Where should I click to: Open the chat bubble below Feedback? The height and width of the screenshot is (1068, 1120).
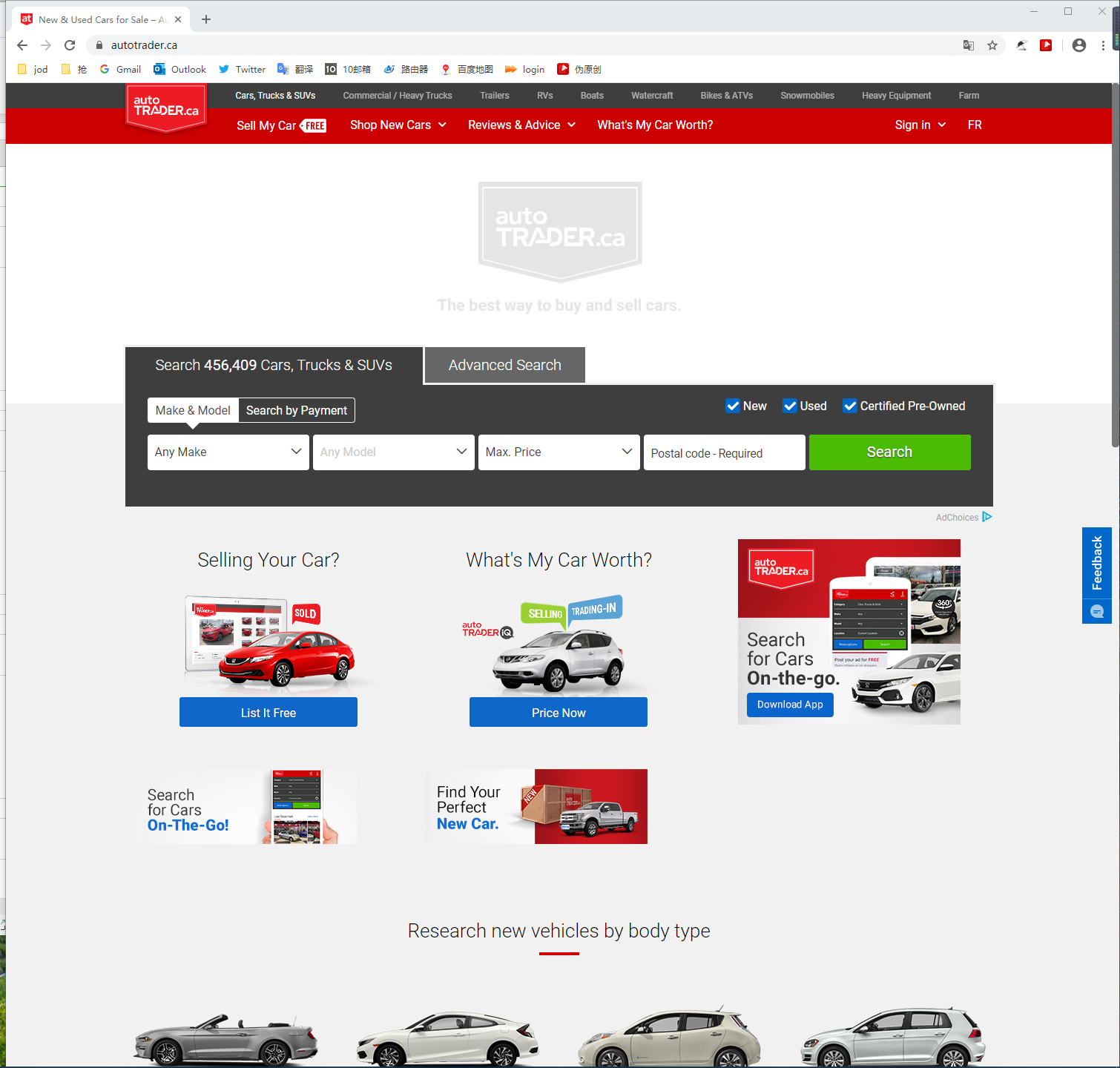pyautogui.click(x=1097, y=612)
